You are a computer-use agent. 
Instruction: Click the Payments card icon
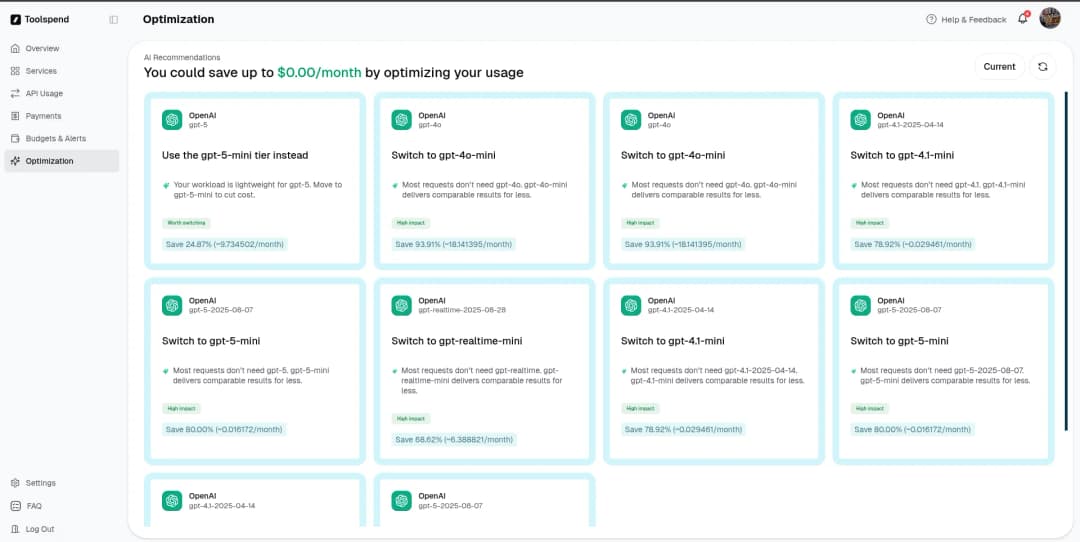(x=15, y=116)
